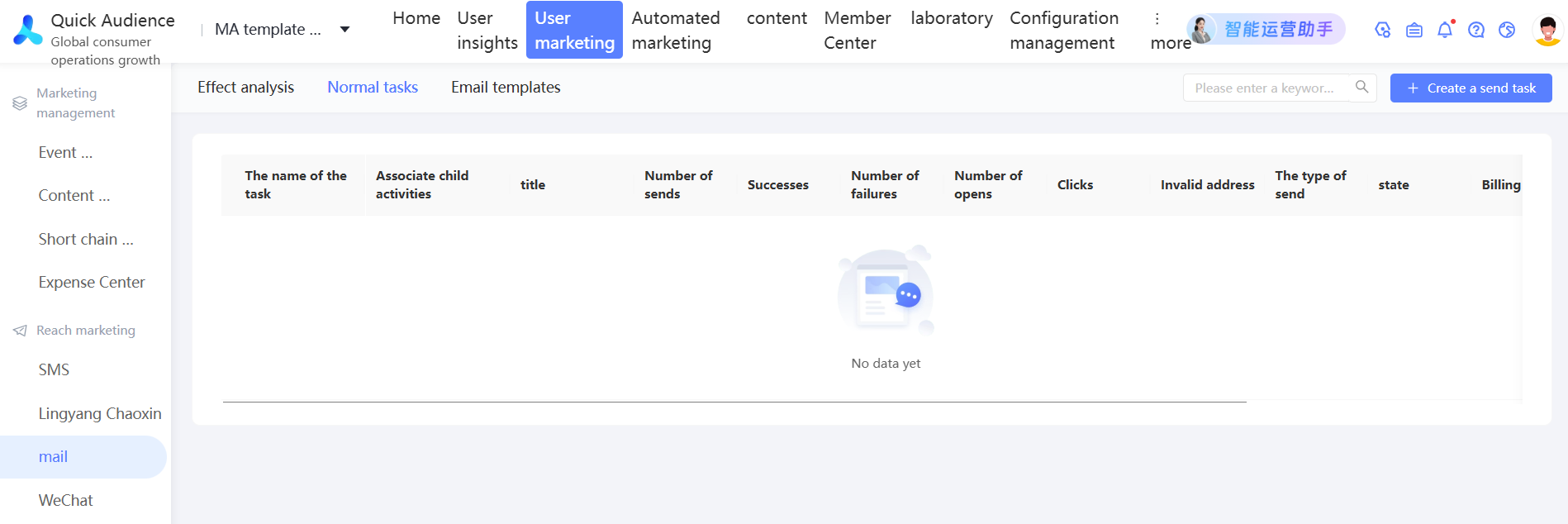Open Automated marketing in top navigation
Screen dimensions: 1568x524
click(x=676, y=30)
